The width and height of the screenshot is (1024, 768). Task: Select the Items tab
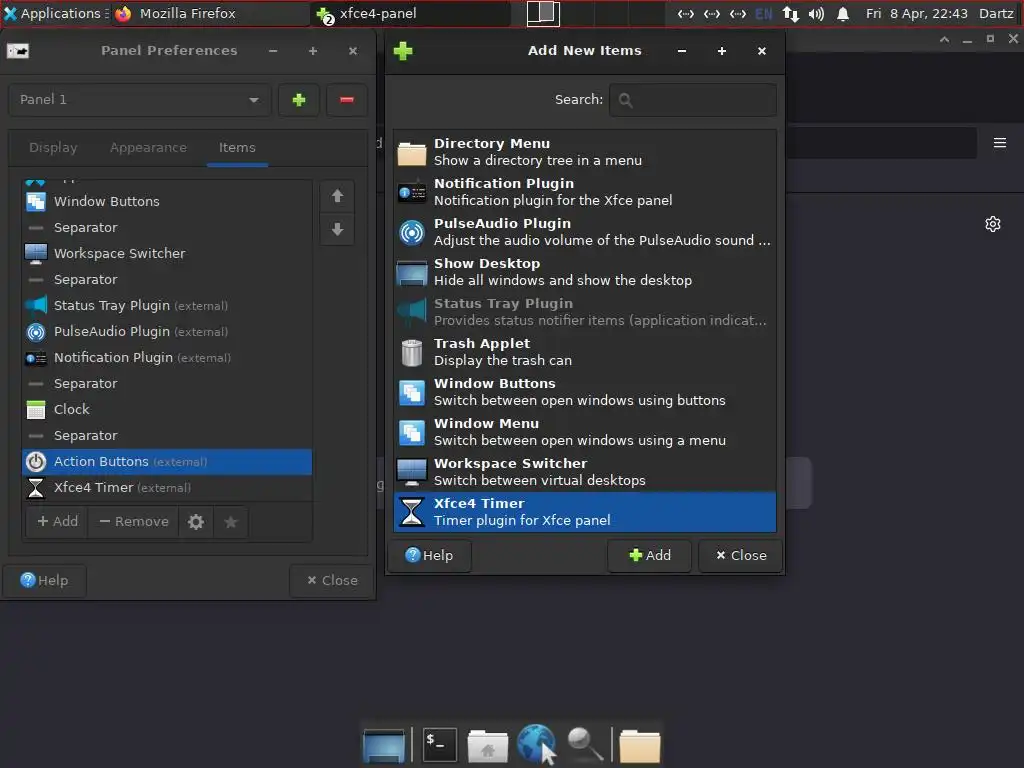[237, 148]
